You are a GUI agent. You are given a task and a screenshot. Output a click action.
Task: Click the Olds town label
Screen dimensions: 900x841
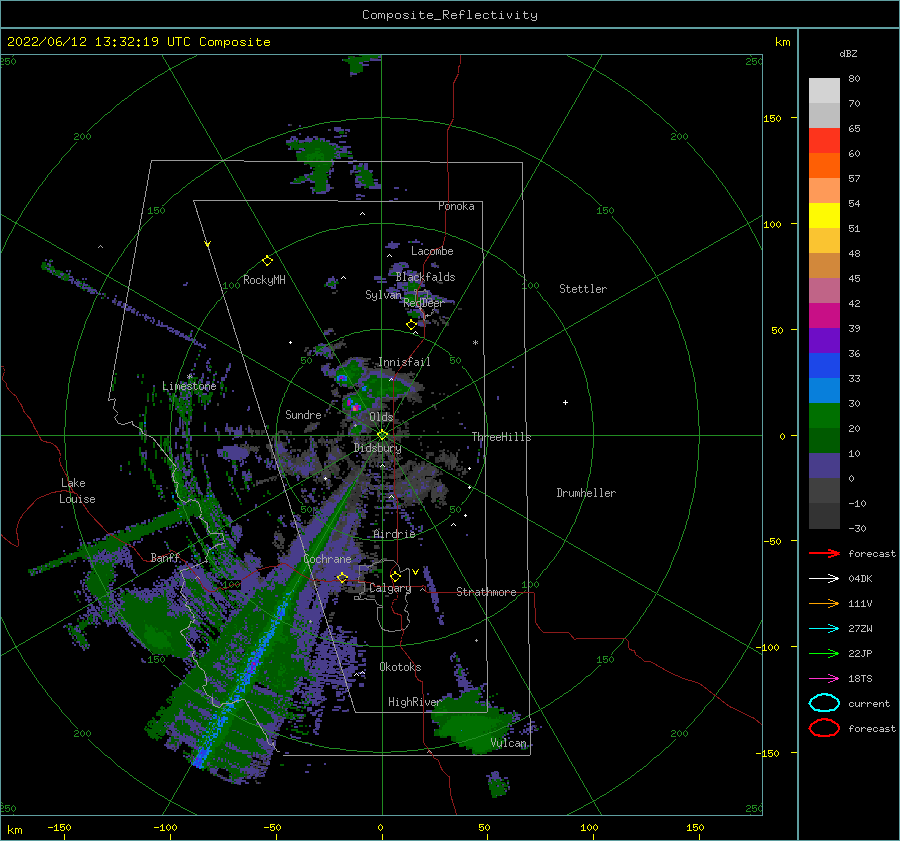(x=381, y=416)
